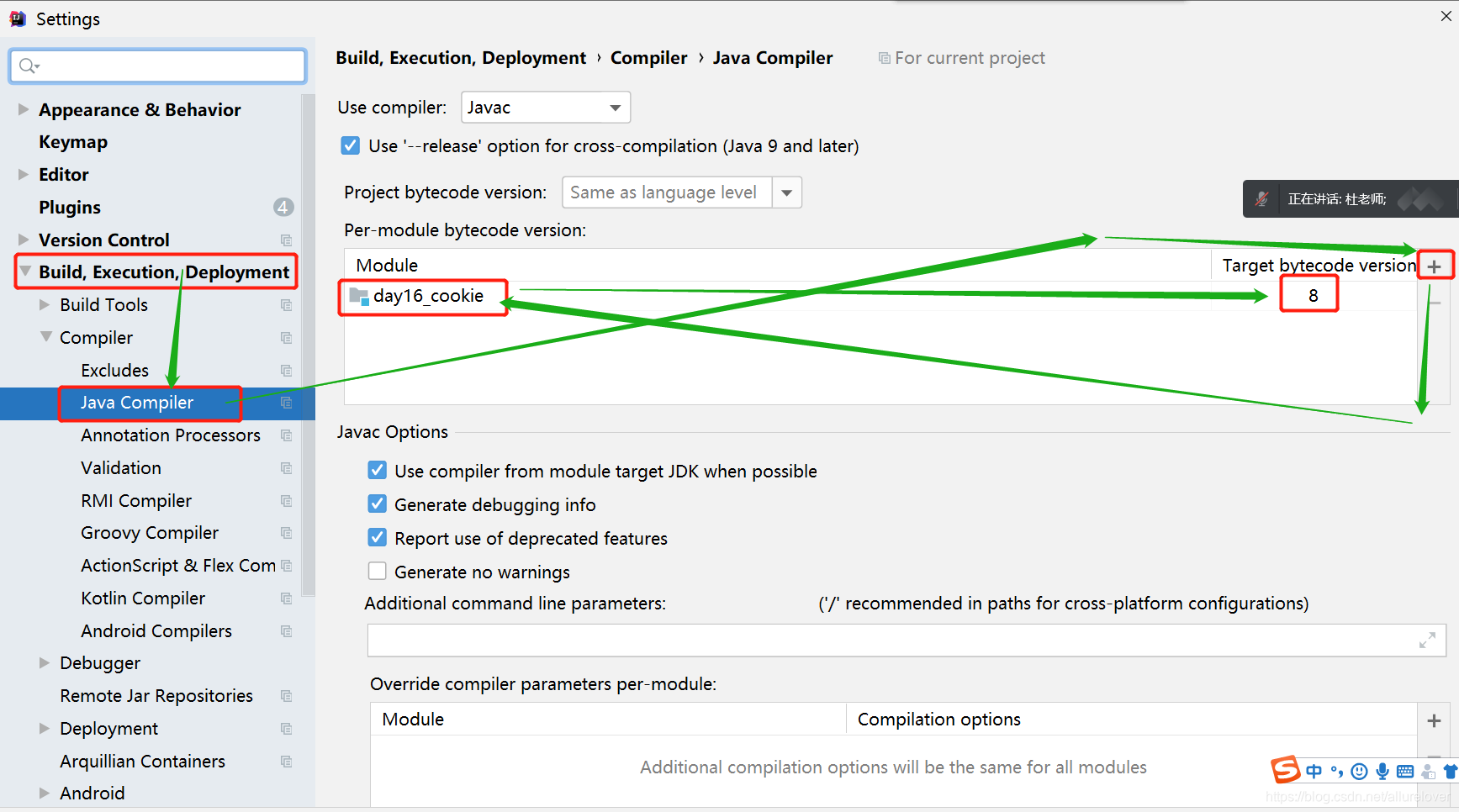
Task: Click the search magnifier icon
Action: [x=28, y=66]
